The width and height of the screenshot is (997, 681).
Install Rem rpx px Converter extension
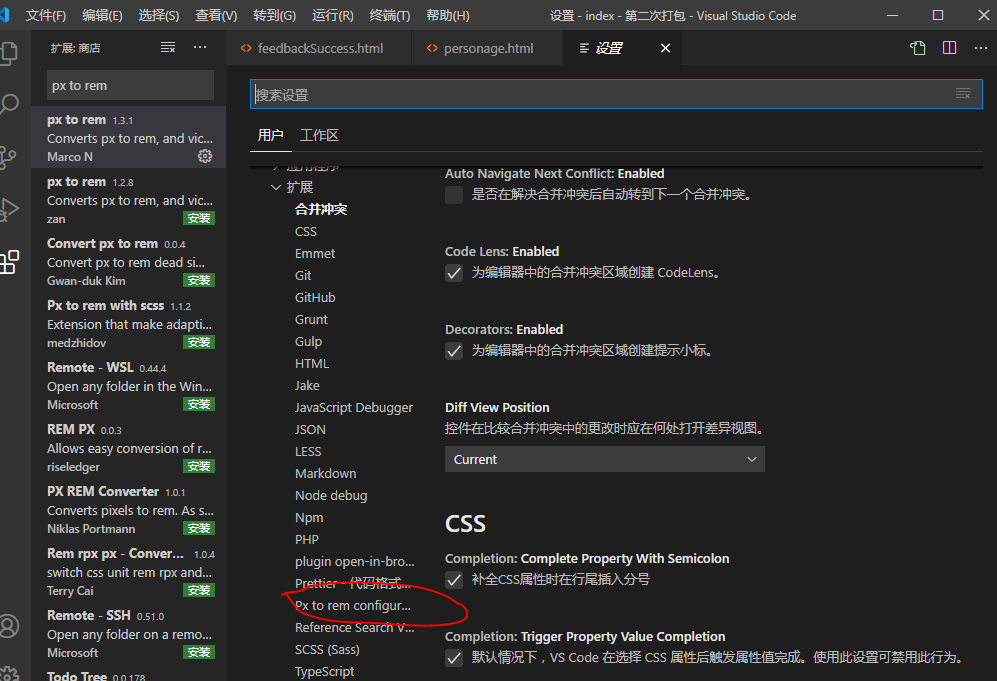(x=199, y=590)
